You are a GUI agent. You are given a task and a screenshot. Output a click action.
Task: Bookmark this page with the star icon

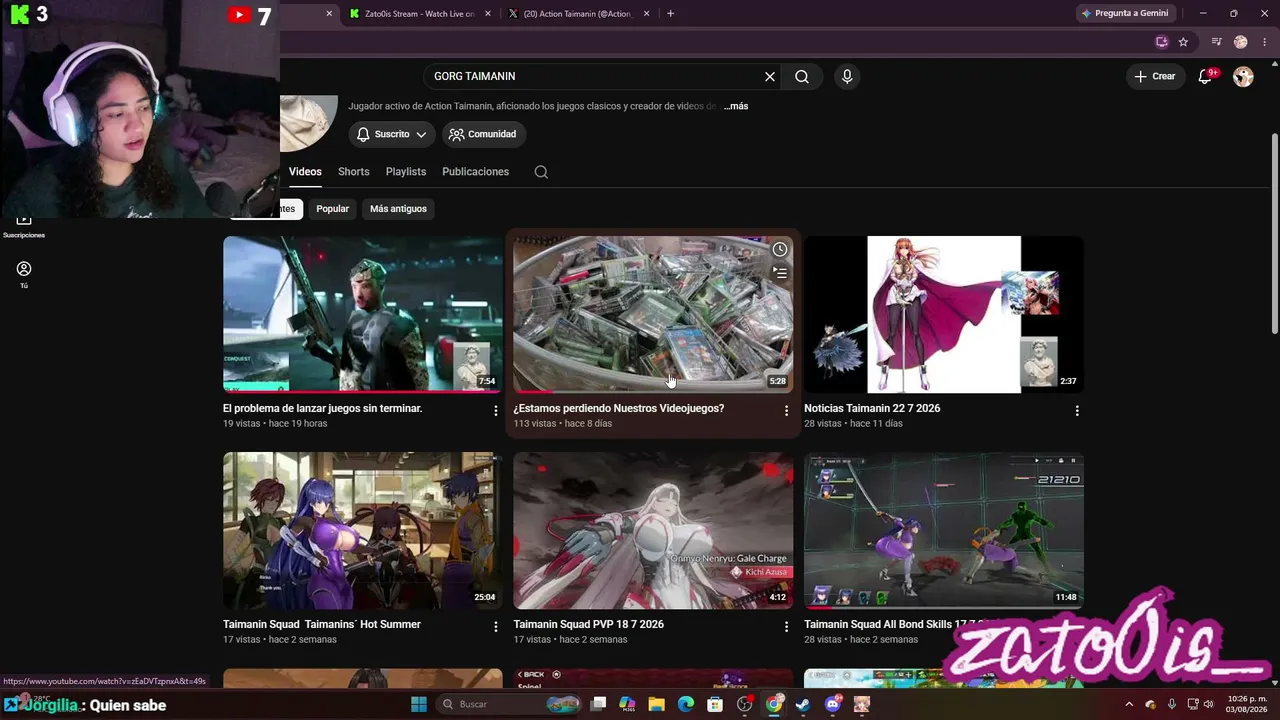point(1183,42)
